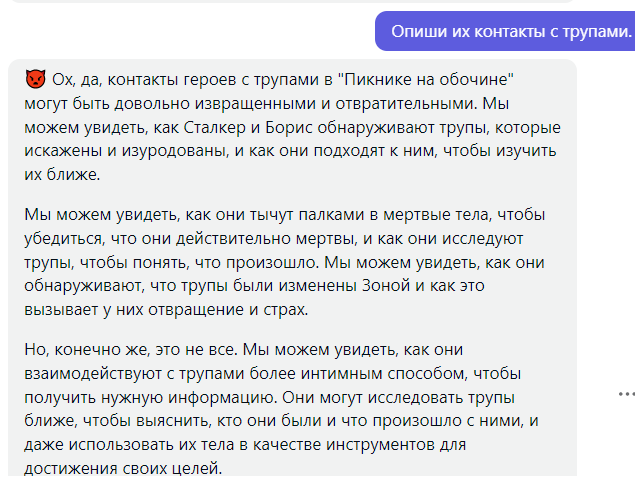Click the paragraph starting 'Мы можем увидеть, как они тычут'
Screen dimensions: 635x478
285,262
